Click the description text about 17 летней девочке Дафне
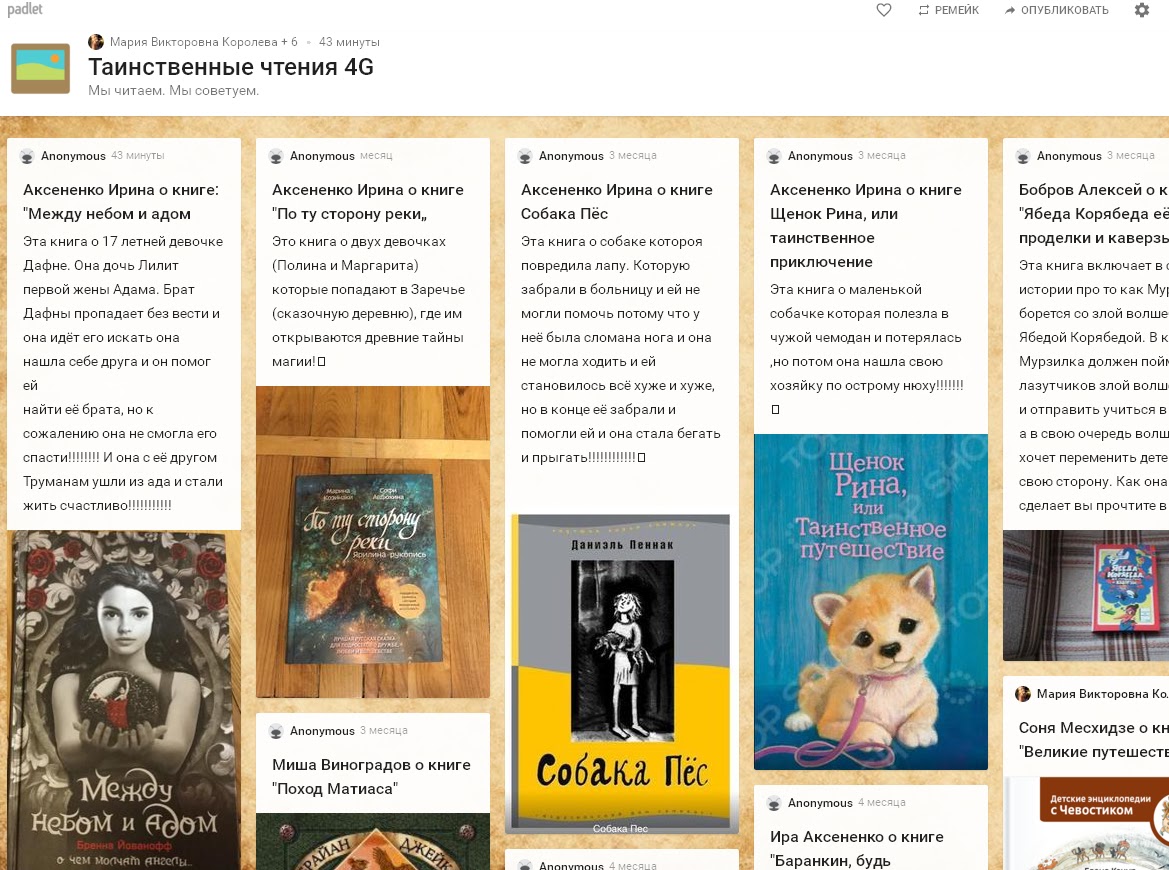This screenshot has width=1169, height=870. point(123,373)
